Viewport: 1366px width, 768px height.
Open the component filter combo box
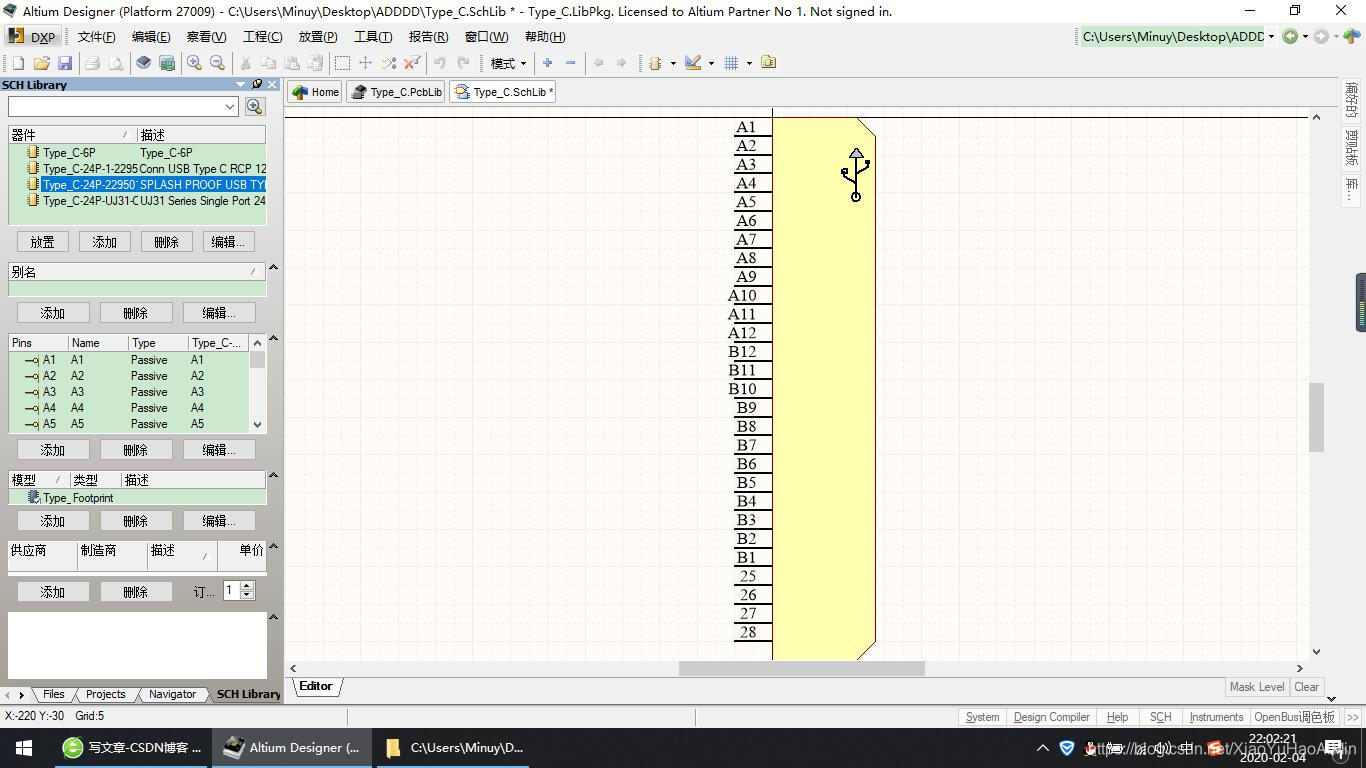coord(123,106)
